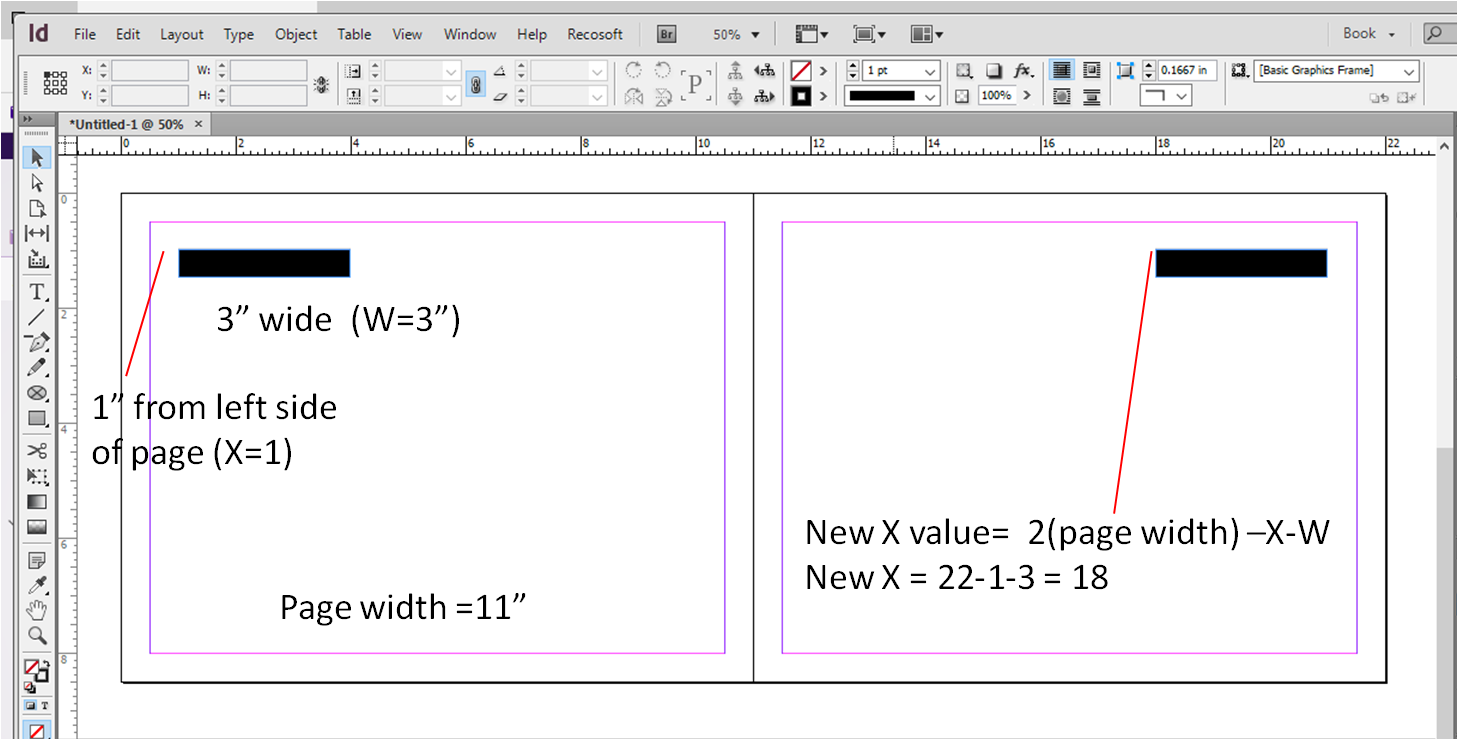The width and height of the screenshot is (1458, 740).
Task: Click the X position input field
Action: point(150,71)
